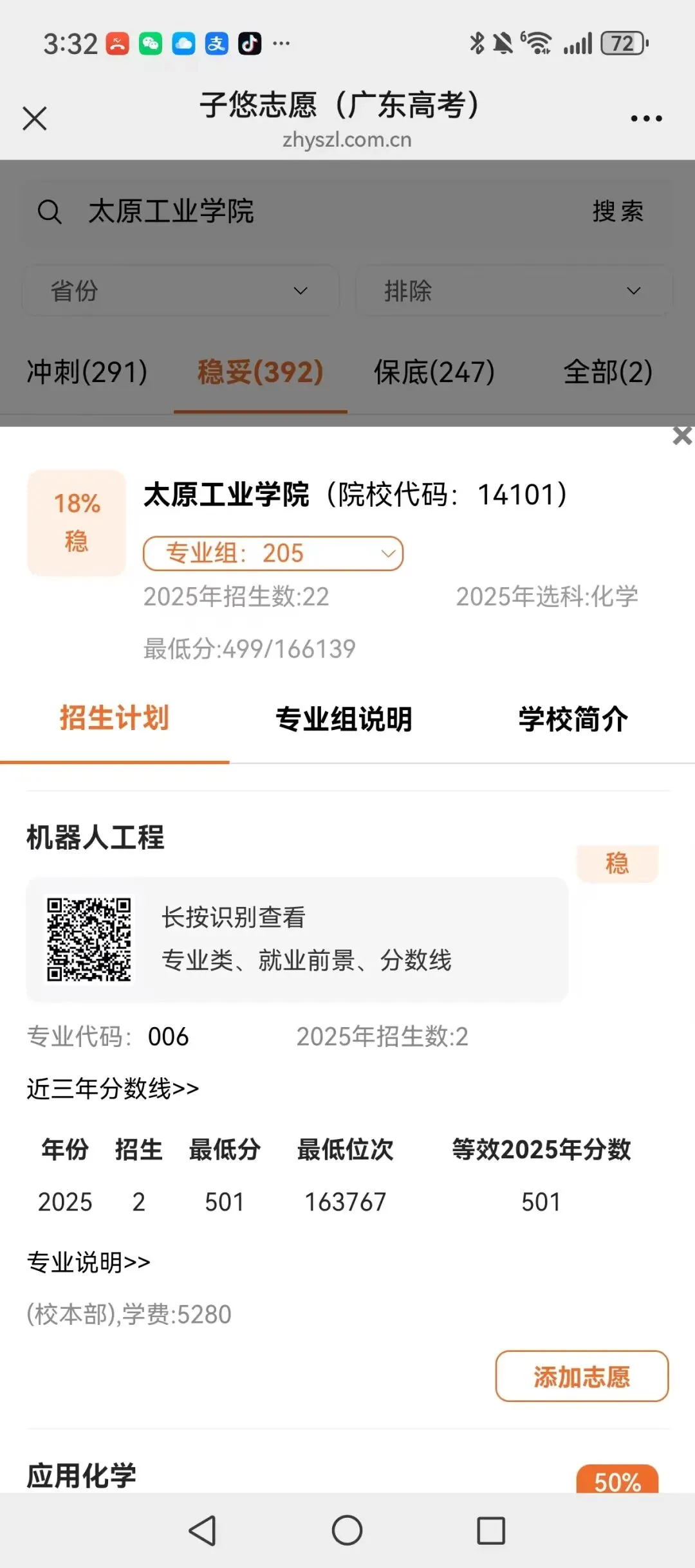Expand 近三年分数线>> link

[x=113, y=1089]
